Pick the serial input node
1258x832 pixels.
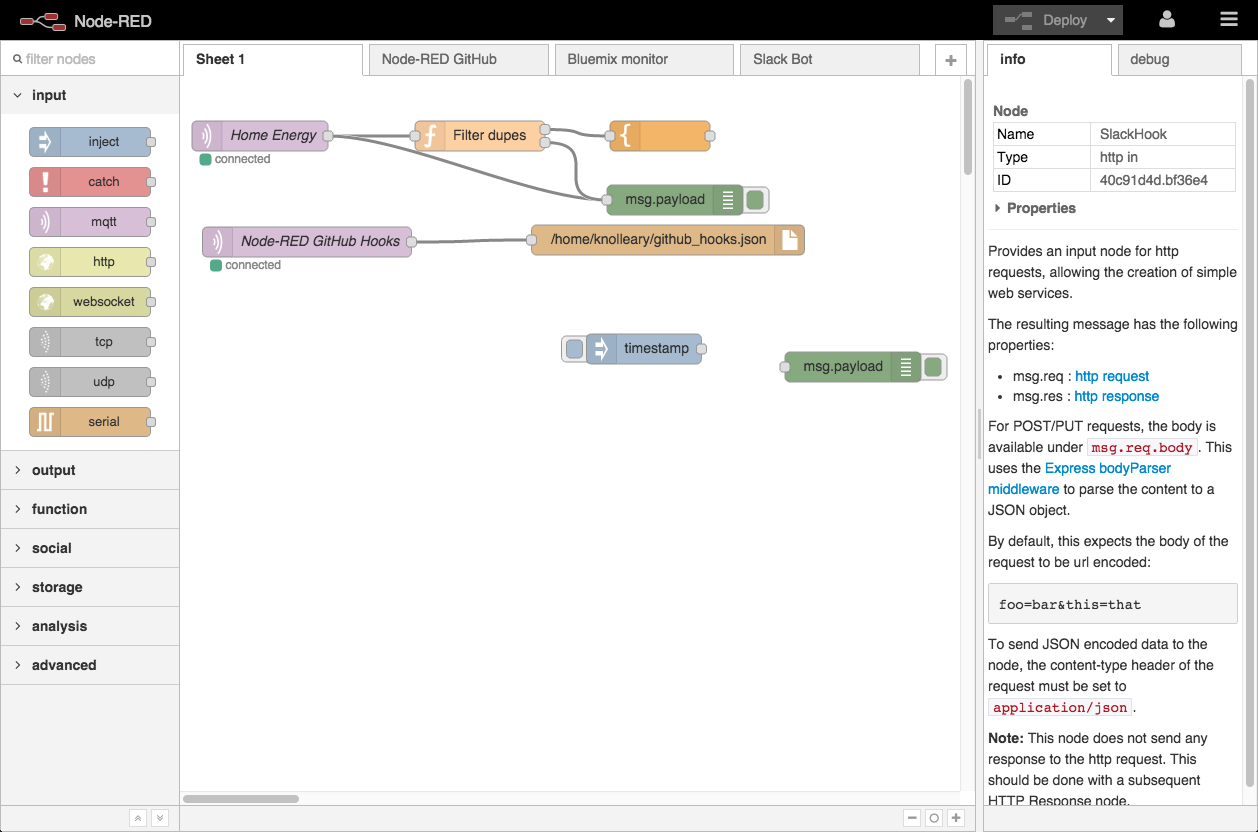[x=91, y=422]
